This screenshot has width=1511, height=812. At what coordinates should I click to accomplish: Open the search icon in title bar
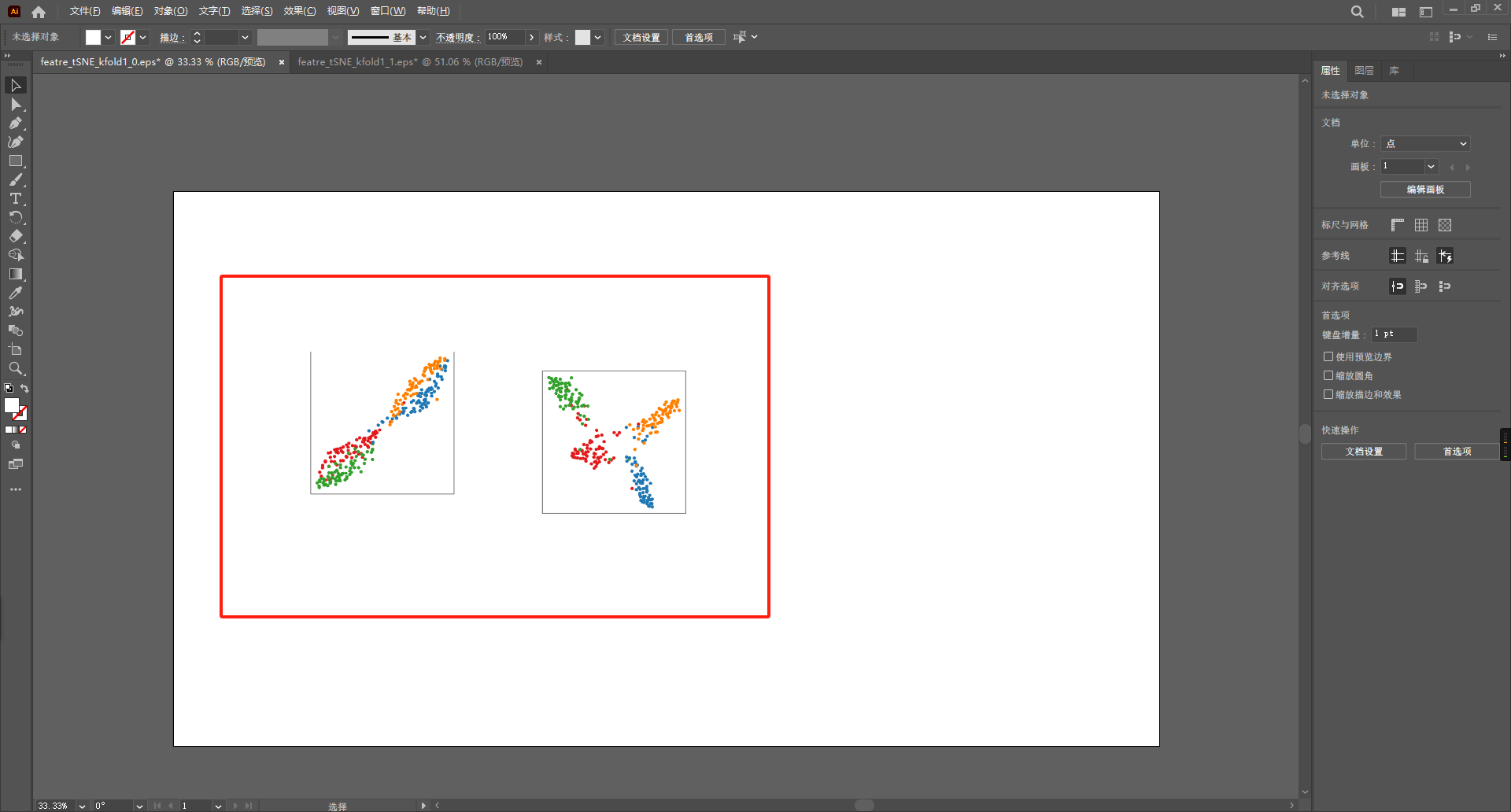point(1358,12)
